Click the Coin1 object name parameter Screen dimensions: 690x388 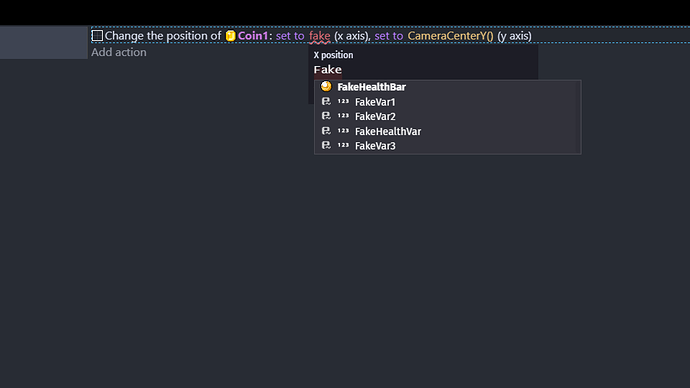coord(253,36)
